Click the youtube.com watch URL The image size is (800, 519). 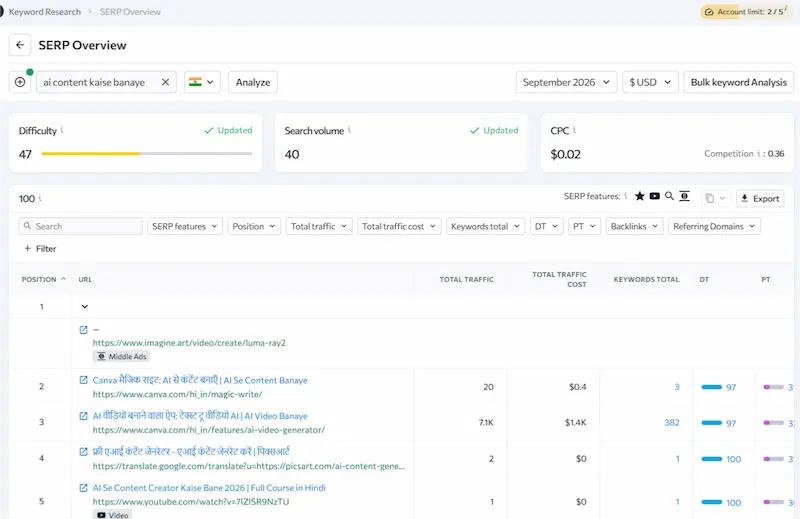tap(190, 502)
